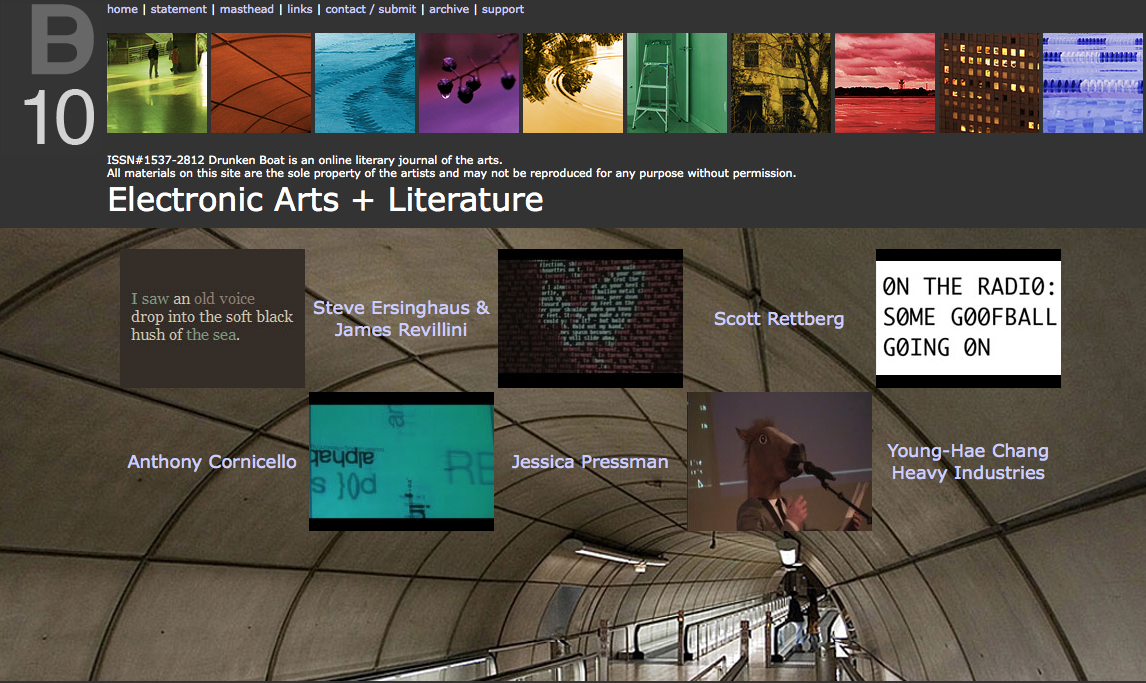
Task: Browse the archive link
Action: tap(449, 9)
